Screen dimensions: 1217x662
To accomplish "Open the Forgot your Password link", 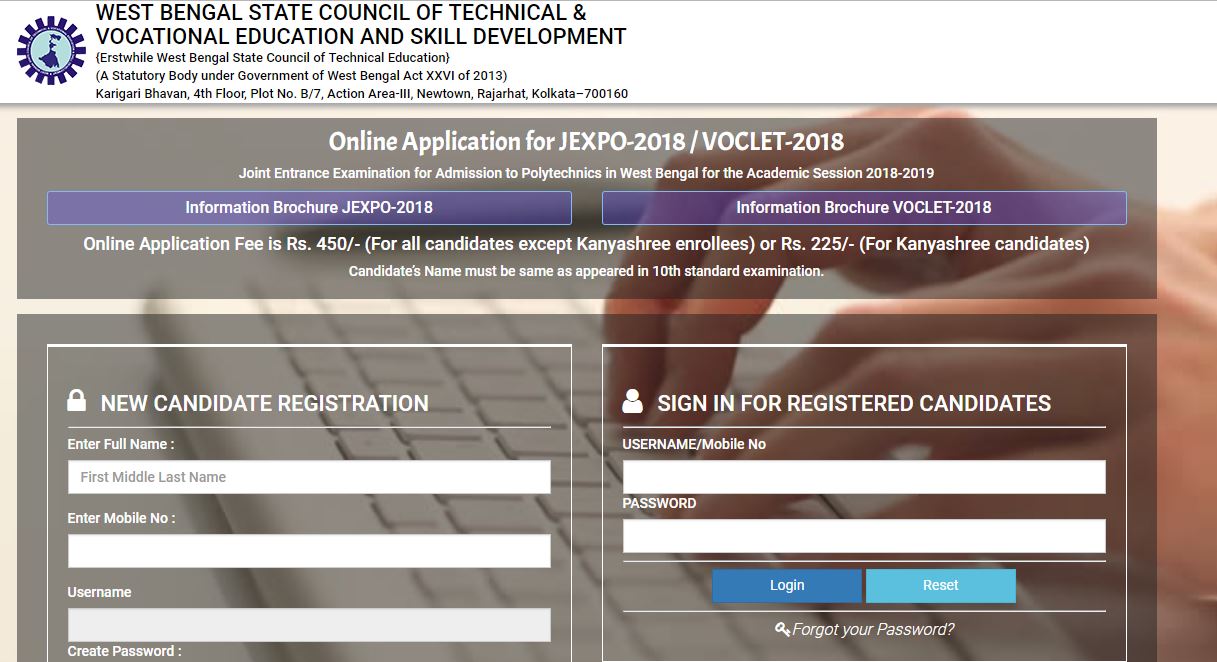I will [872, 629].
